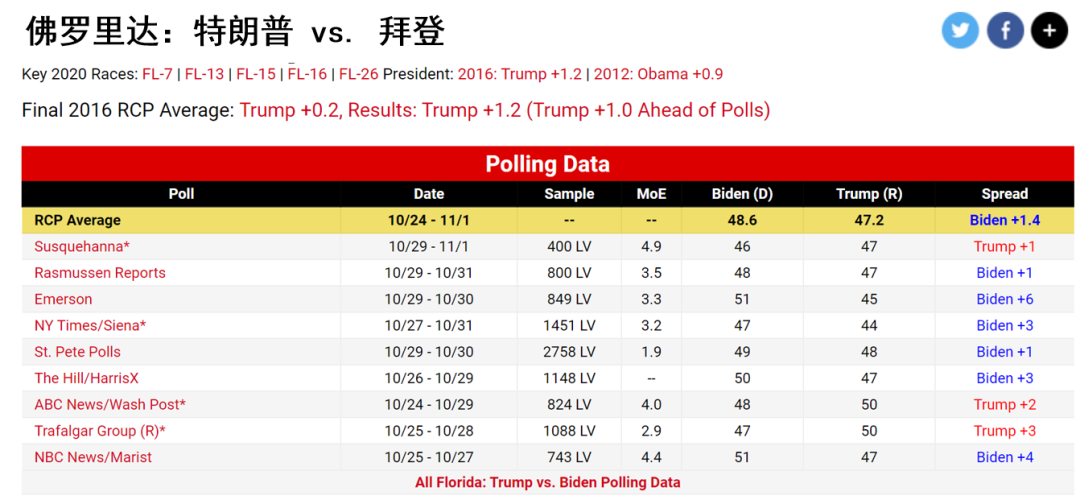This screenshot has width=1080, height=504.
Task: Open The Hill/HarrisX poll
Action: [x=87, y=378]
